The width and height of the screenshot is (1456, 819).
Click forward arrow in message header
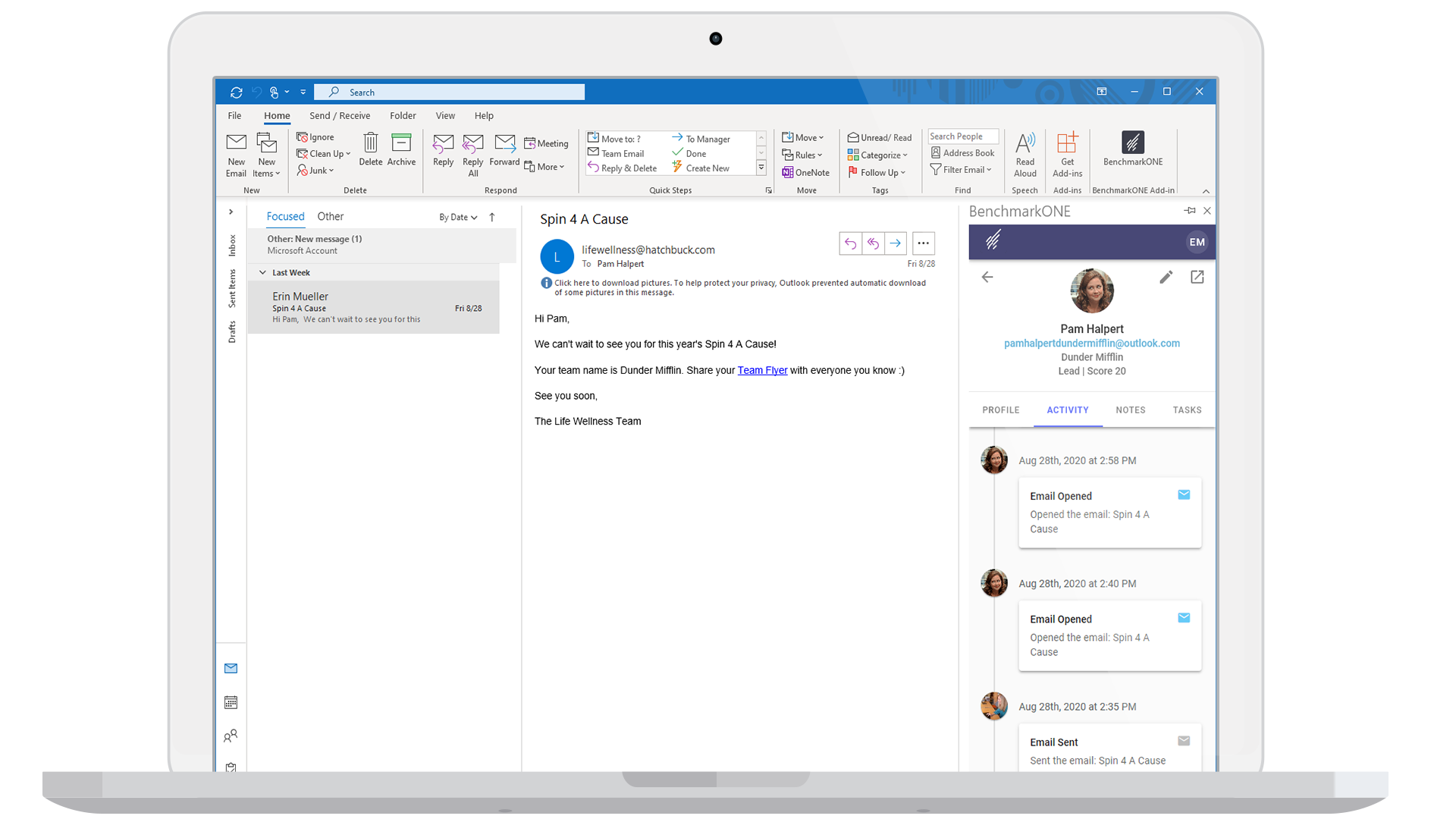click(896, 243)
